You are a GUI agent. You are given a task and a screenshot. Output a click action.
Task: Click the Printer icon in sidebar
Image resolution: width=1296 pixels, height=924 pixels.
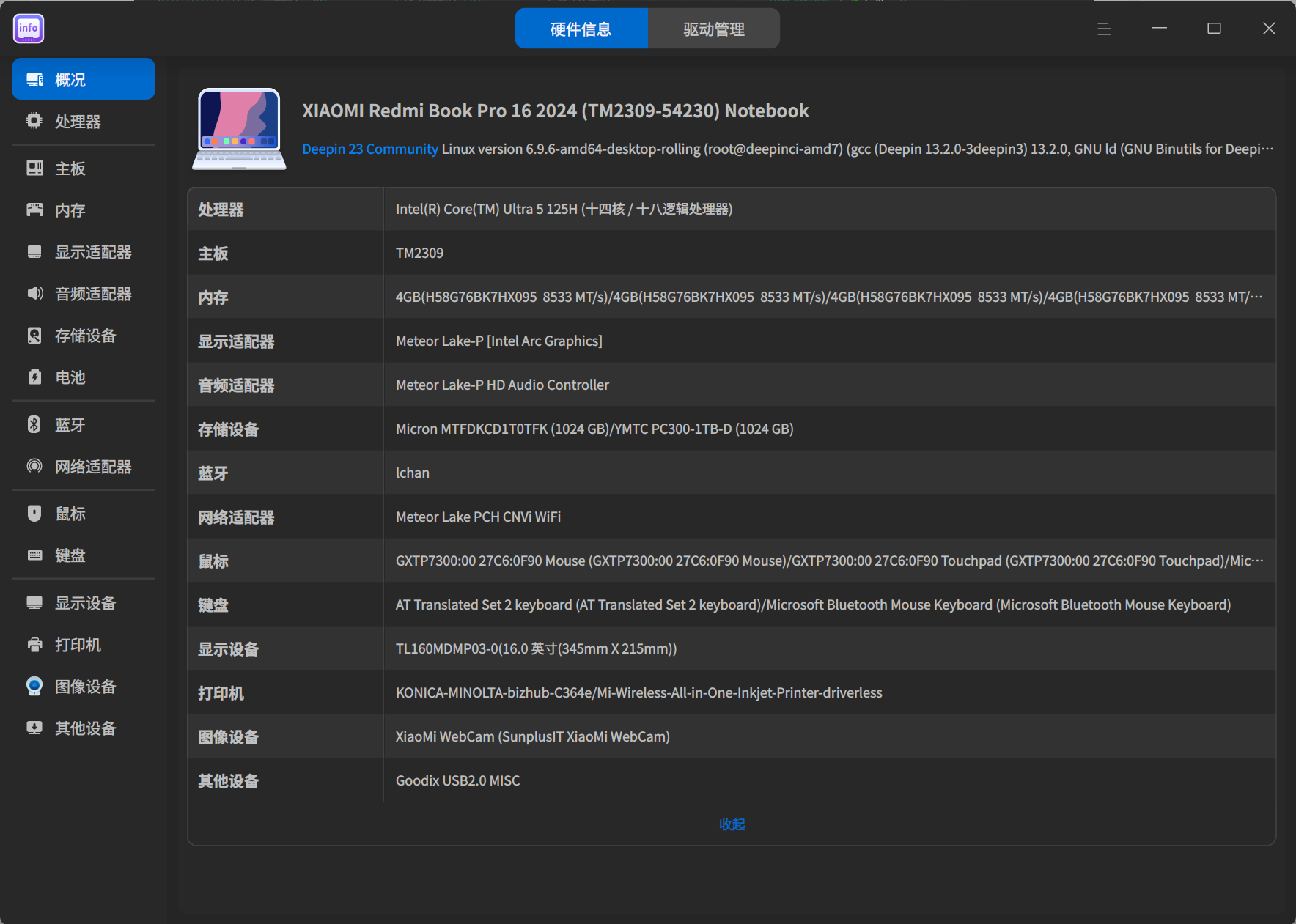[34, 644]
